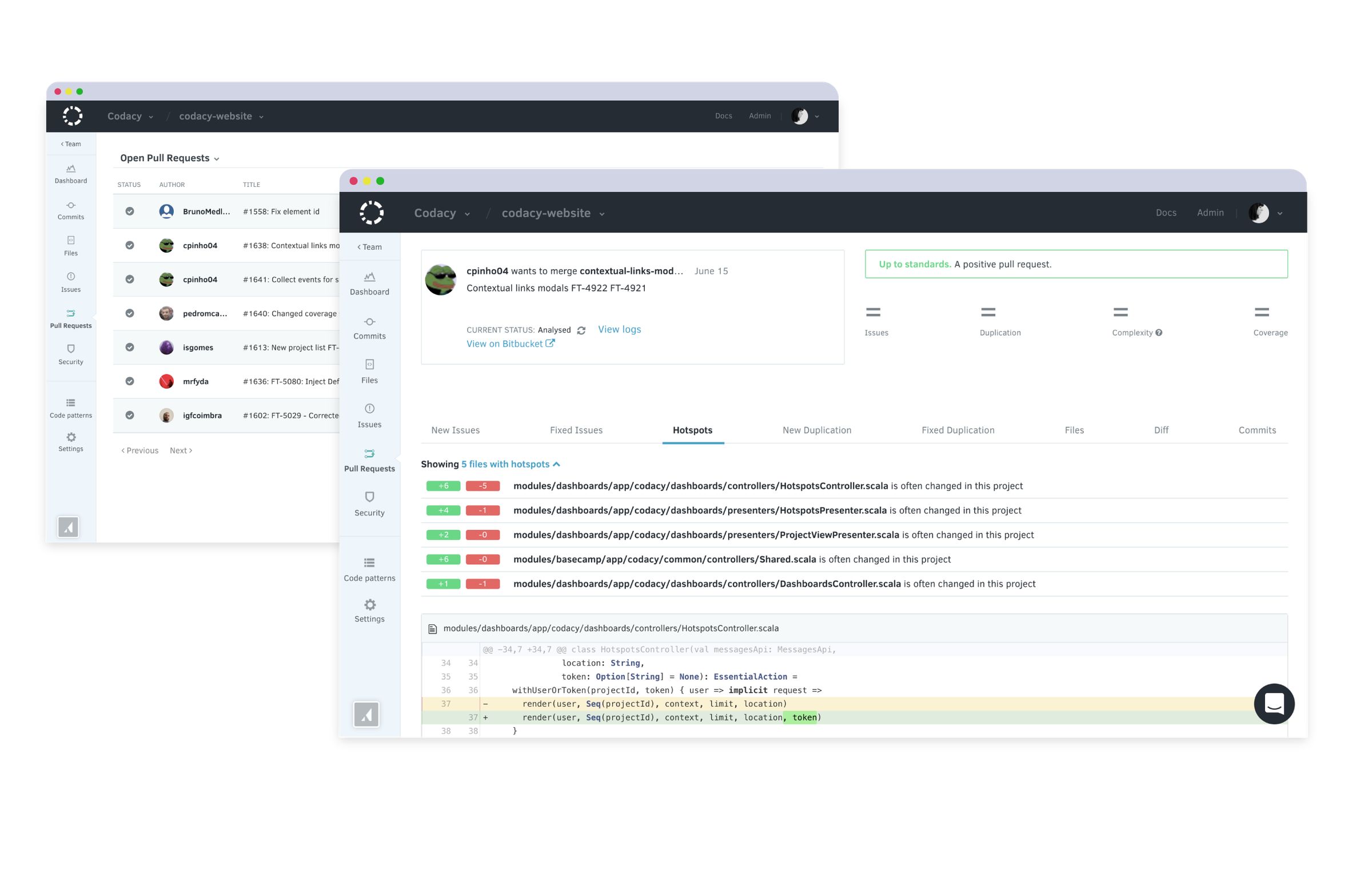This screenshot has height=894, width=1372.
Task: Click Next pagination link in back window
Action: (x=181, y=450)
